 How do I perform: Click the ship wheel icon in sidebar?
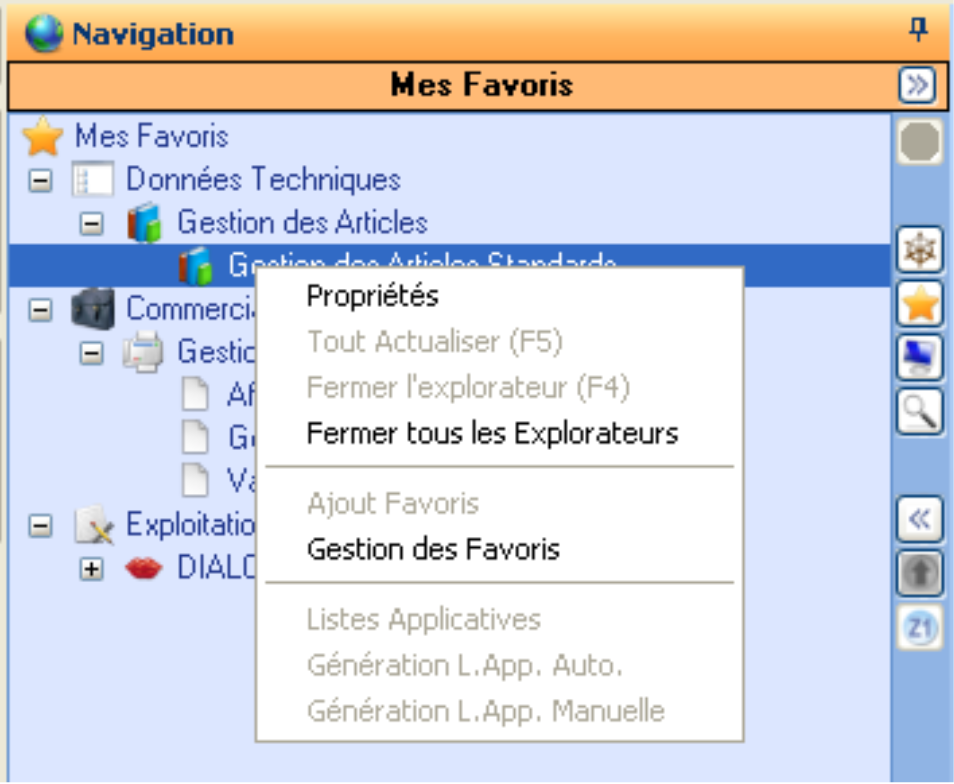click(x=918, y=250)
